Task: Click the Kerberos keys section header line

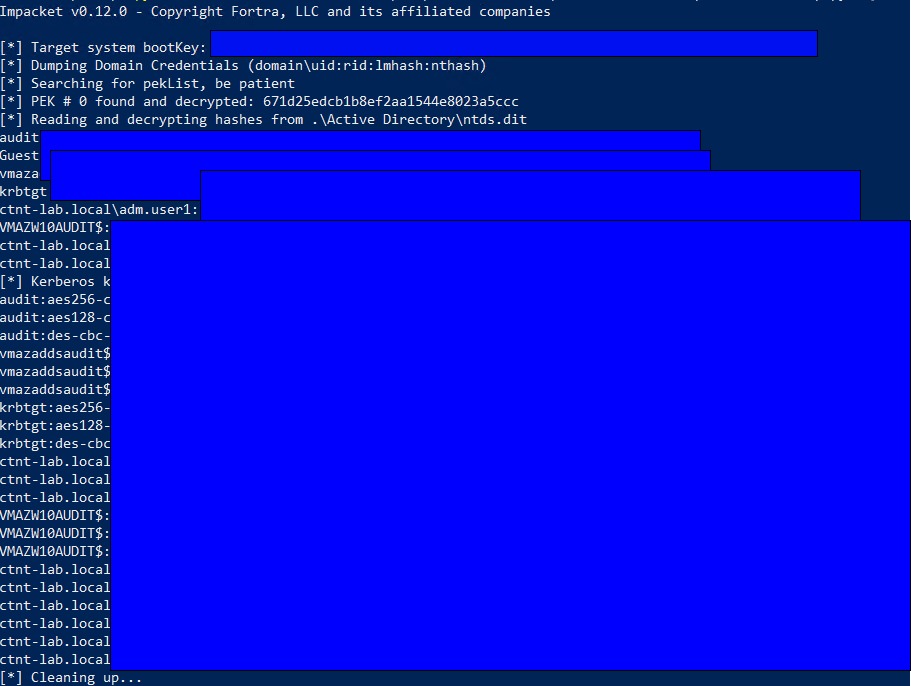Action: tap(55, 282)
